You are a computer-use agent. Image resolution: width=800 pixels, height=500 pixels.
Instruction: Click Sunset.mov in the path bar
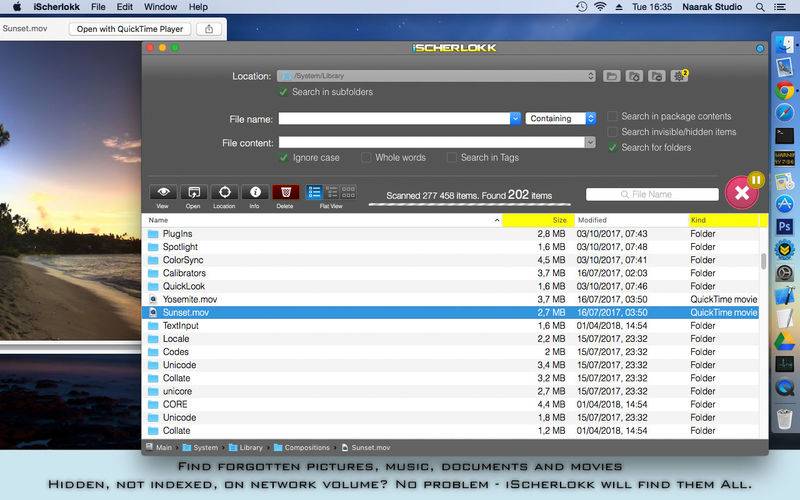click(x=366, y=447)
